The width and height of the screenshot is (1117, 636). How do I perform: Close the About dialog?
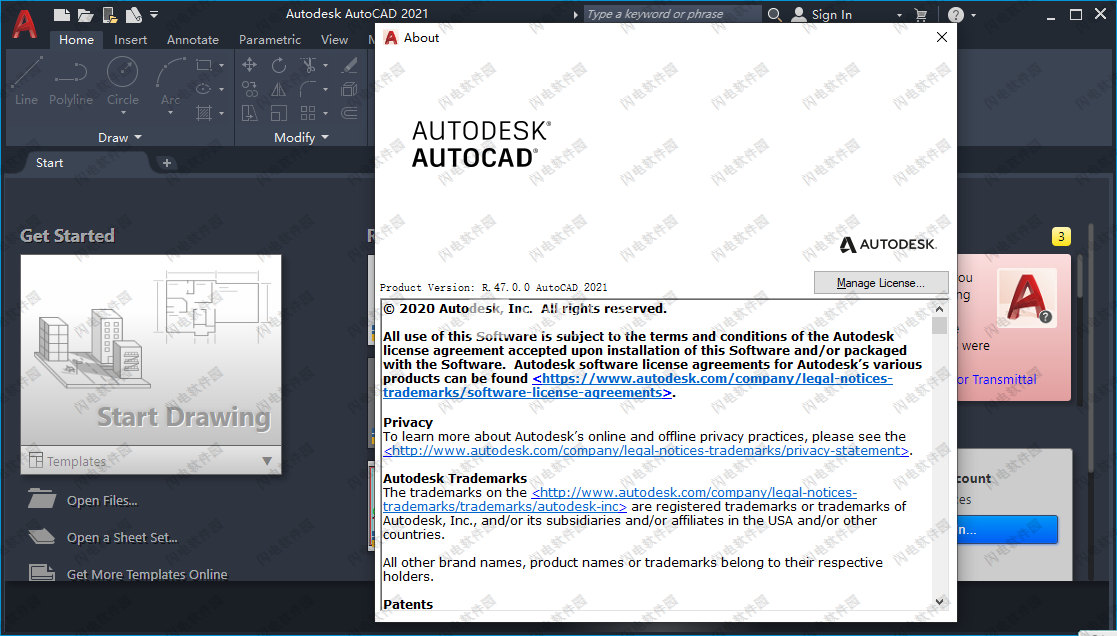[x=942, y=37]
